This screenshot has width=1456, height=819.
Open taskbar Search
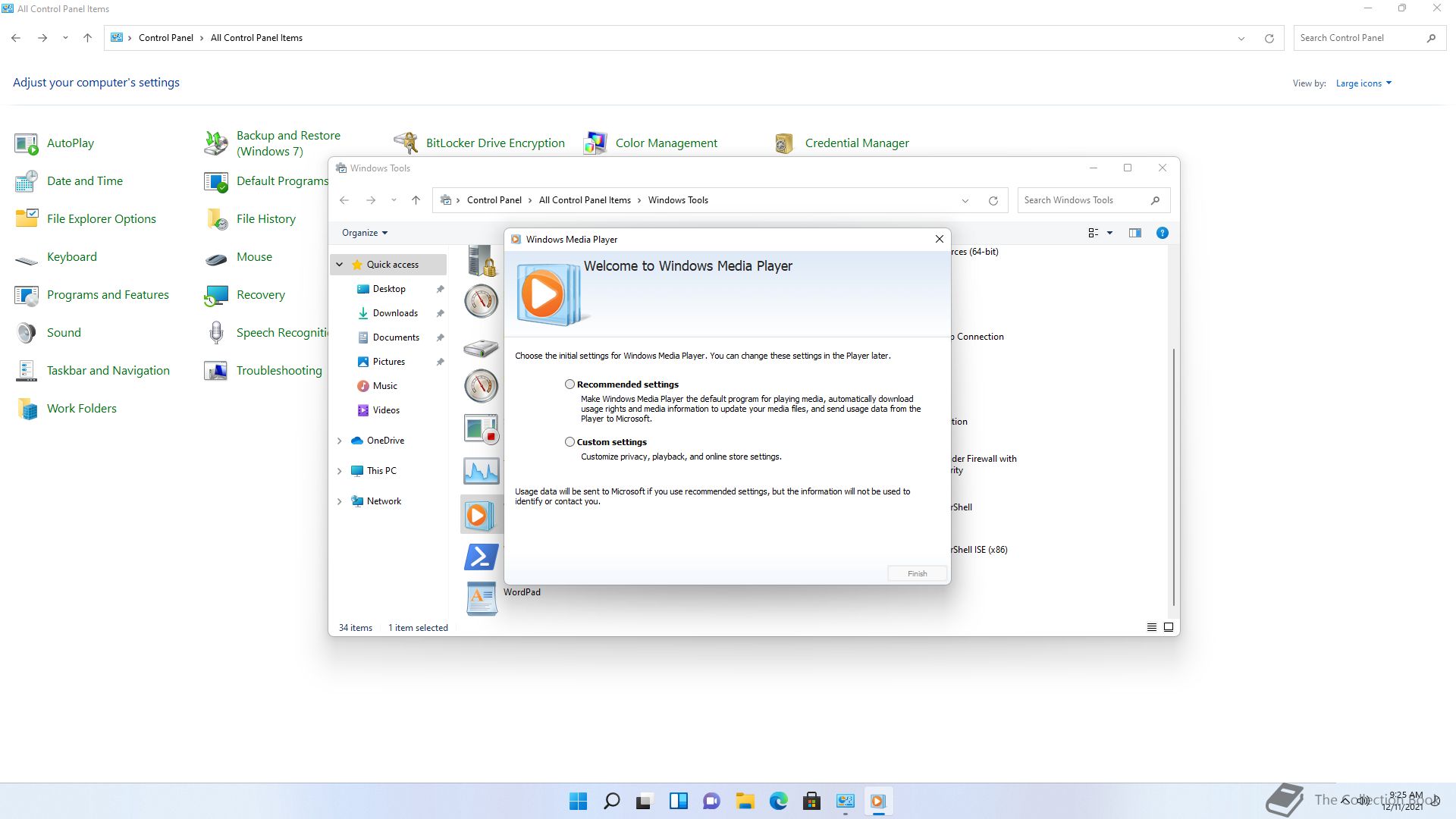point(611,801)
